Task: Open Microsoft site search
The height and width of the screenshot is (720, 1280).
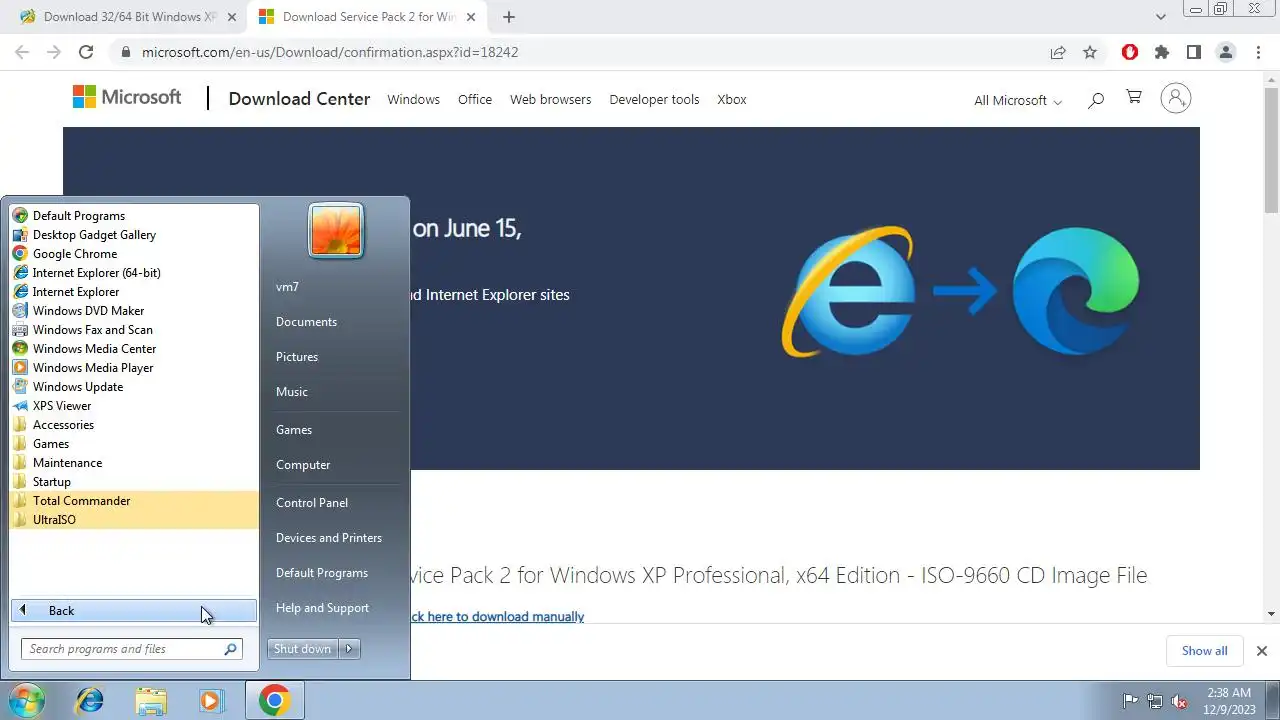Action: 1096,99
